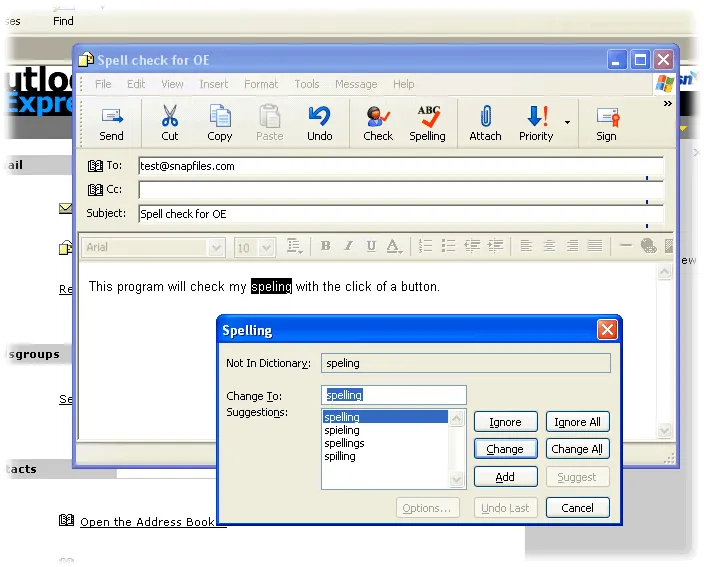This screenshot has height=567, width=704.
Task: Open the Edit menu
Action: [136, 84]
